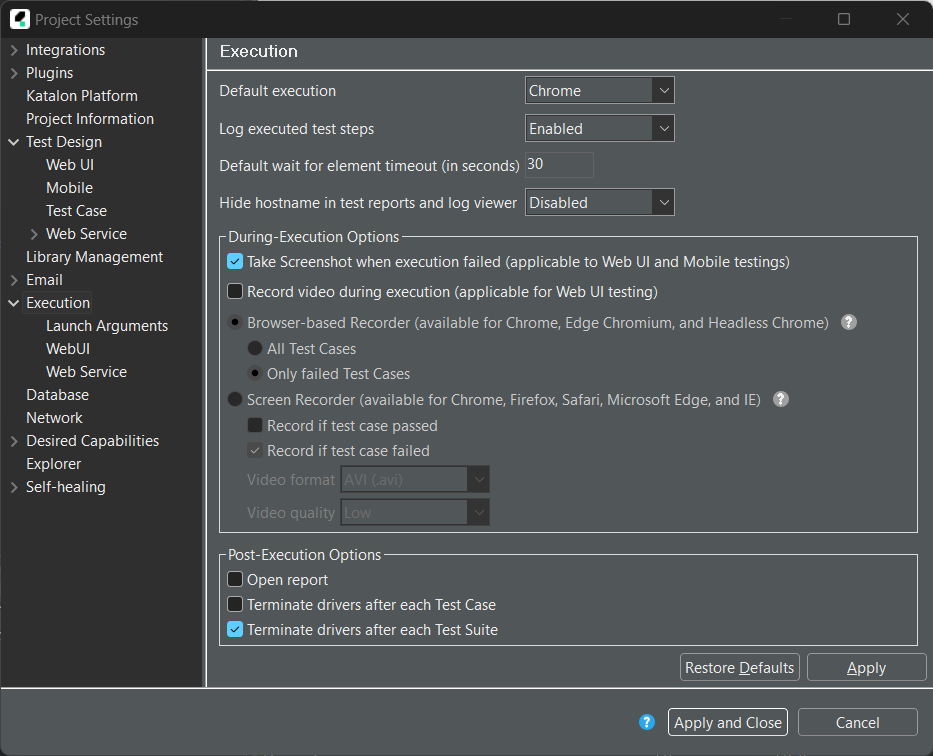The height and width of the screenshot is (756, 933).
Task: Check Record if test case passed
Action: pos(255,425)
